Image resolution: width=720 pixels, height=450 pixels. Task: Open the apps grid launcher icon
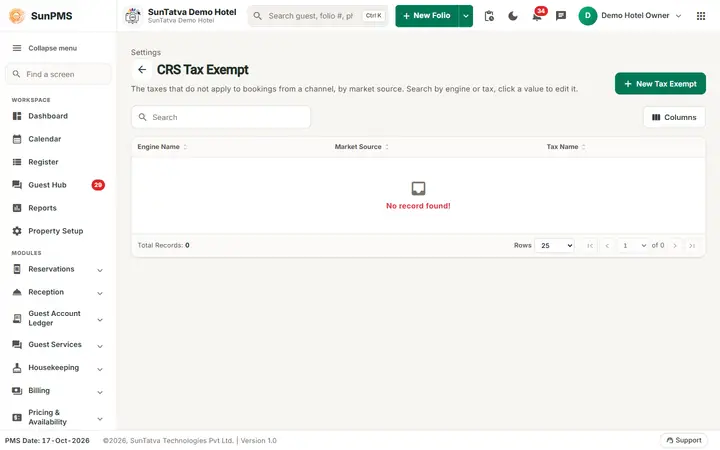click(701, 16)
